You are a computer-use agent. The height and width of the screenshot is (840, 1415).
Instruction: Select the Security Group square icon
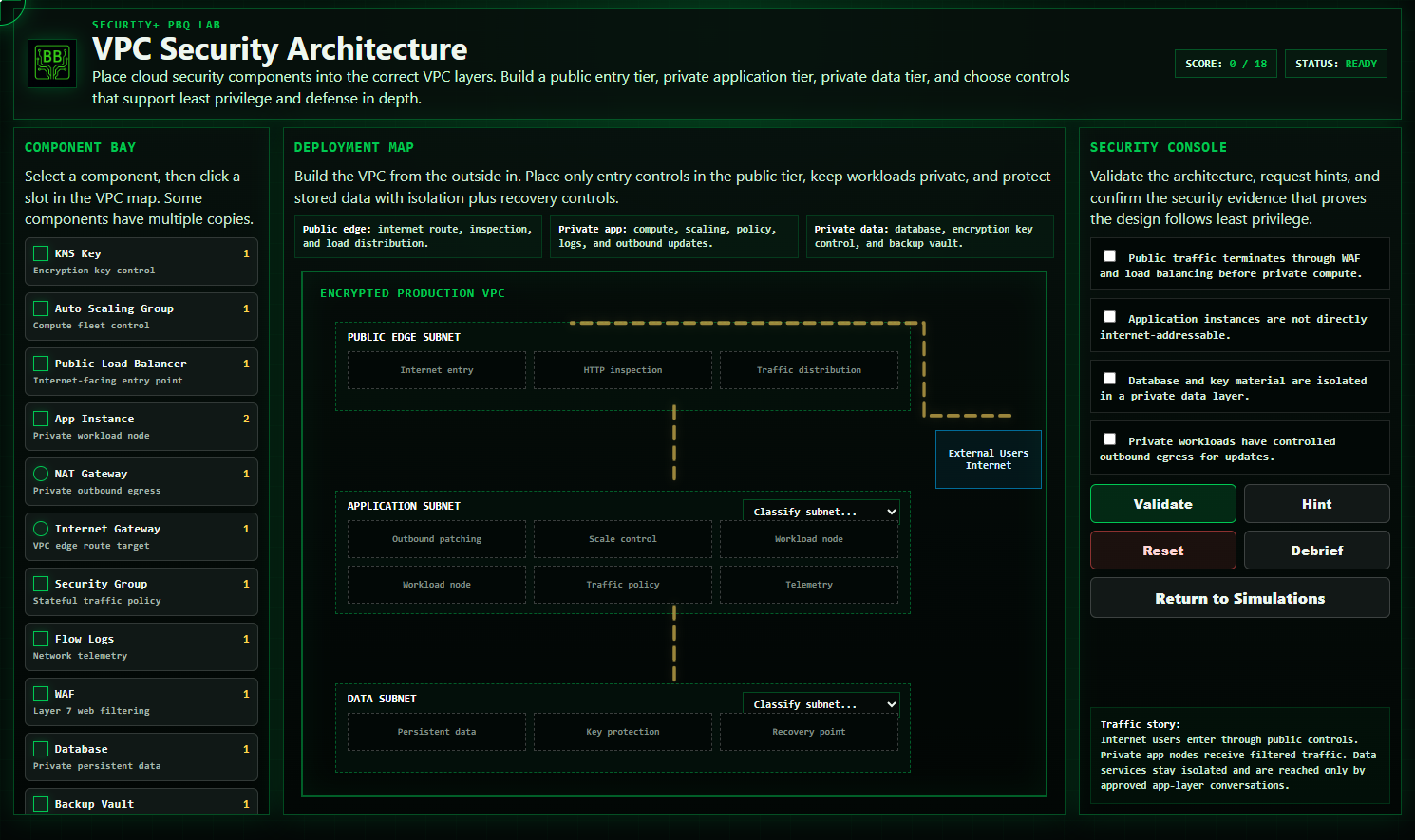(x=41, y=584)
